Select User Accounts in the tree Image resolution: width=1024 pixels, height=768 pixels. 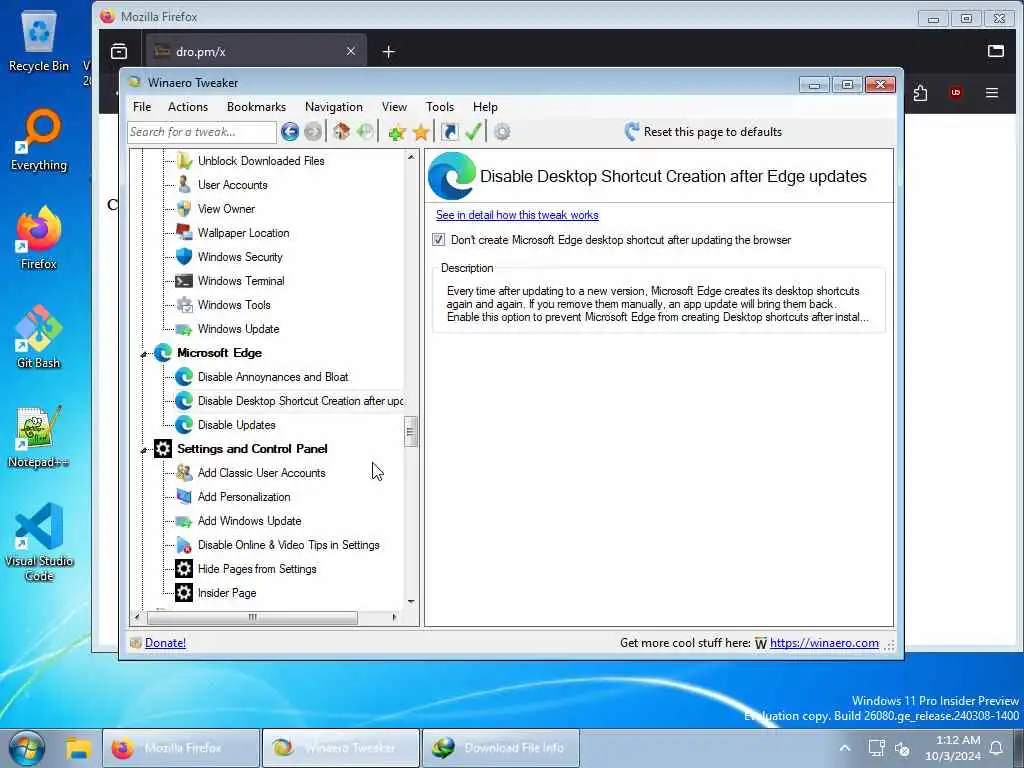click(232, 185)
